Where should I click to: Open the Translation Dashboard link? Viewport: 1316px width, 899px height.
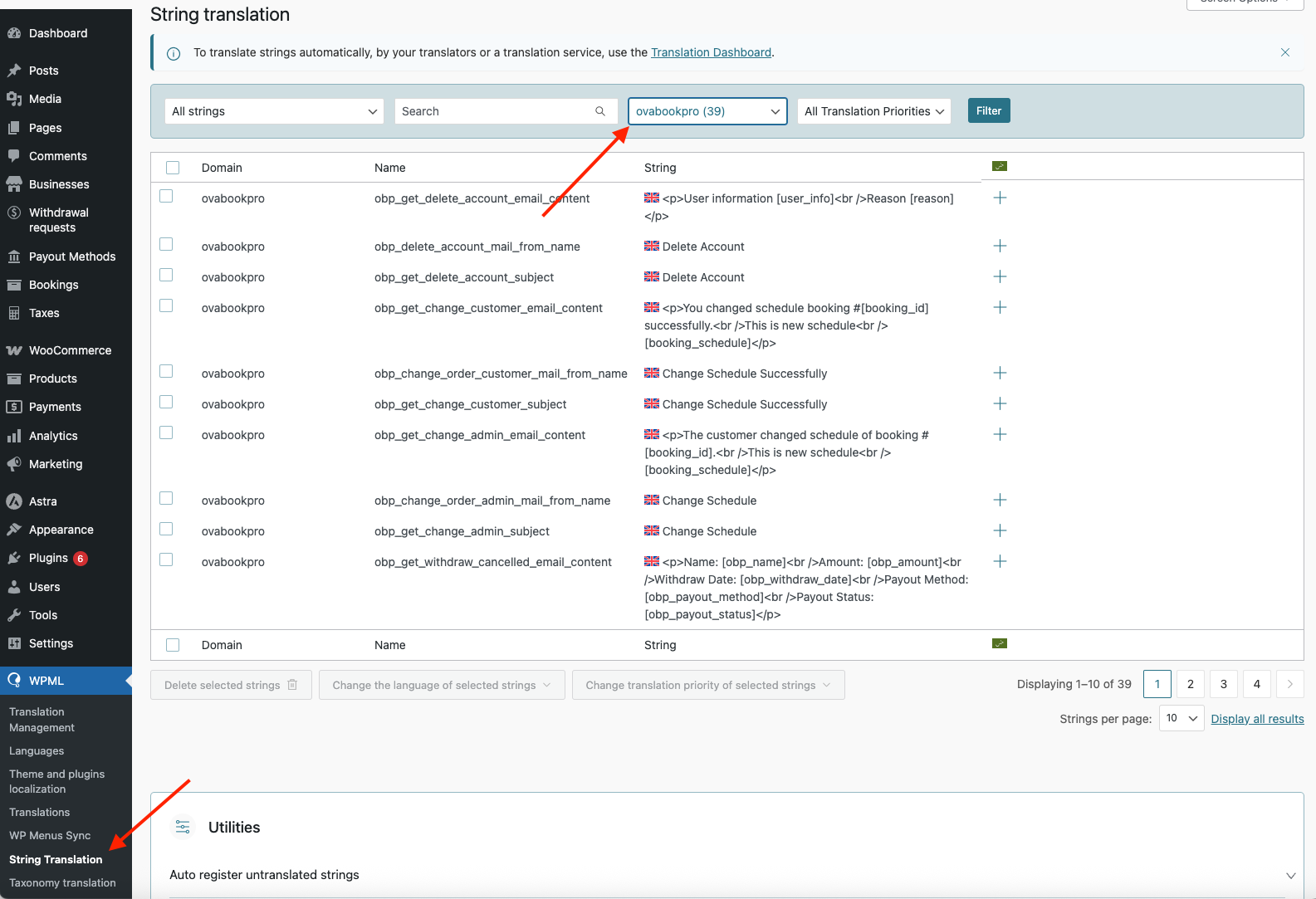pyautogui.click(x=711, y=52)
